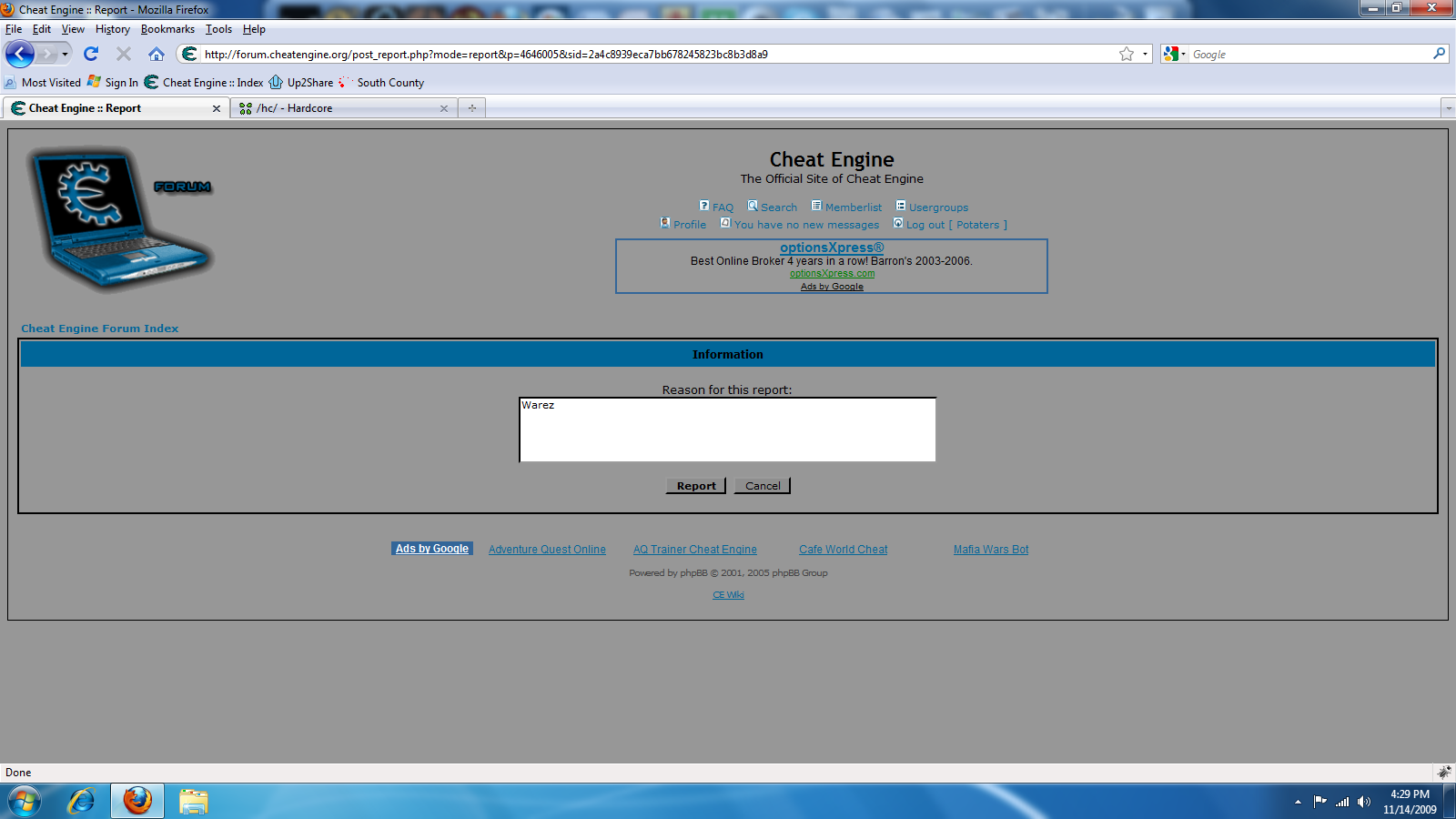The image size is (1456, 819).
Task: Click the blue Ads by Google footer label
Action: click(432, 549)
